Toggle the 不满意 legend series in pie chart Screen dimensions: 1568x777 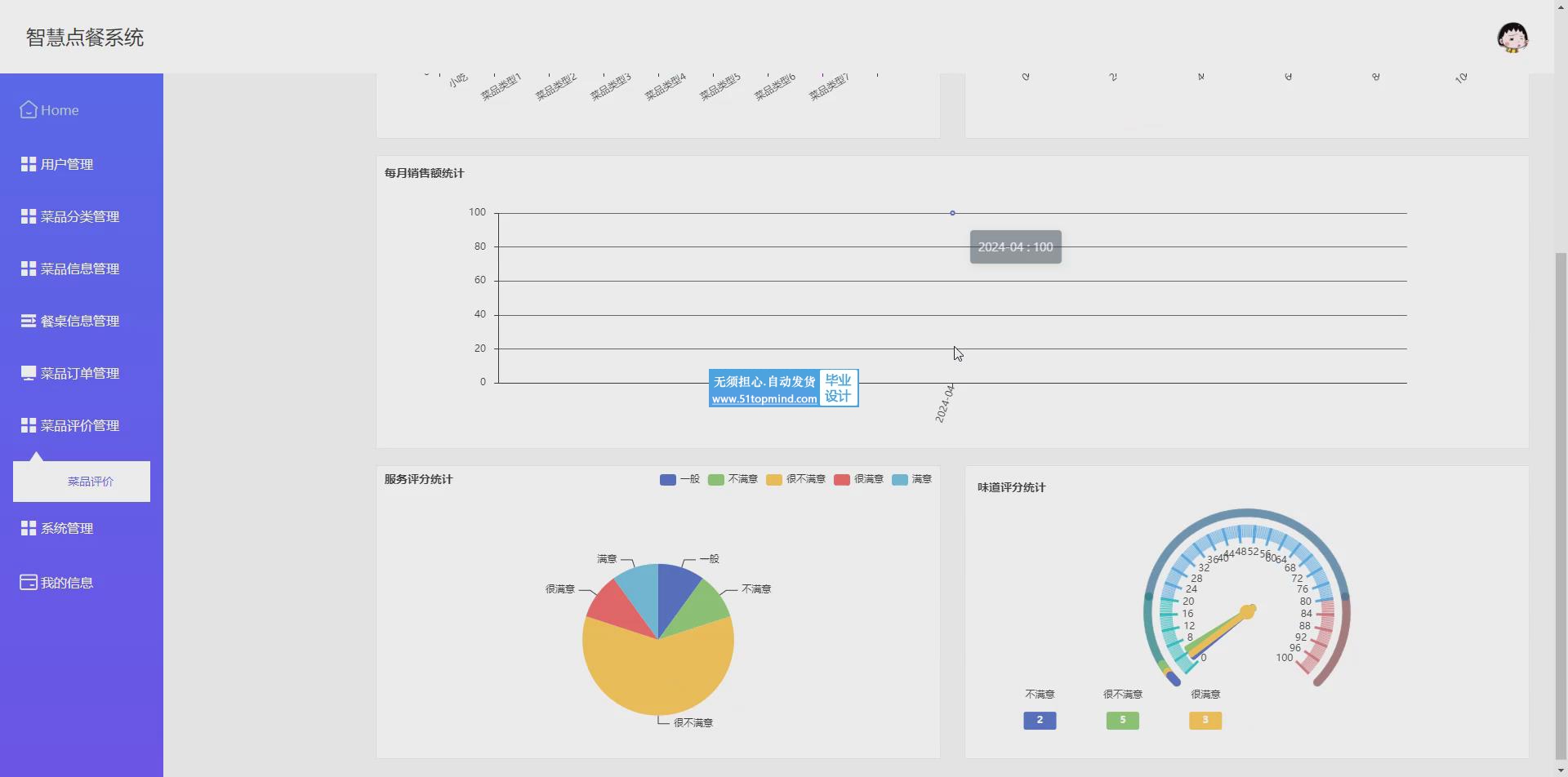733,479
